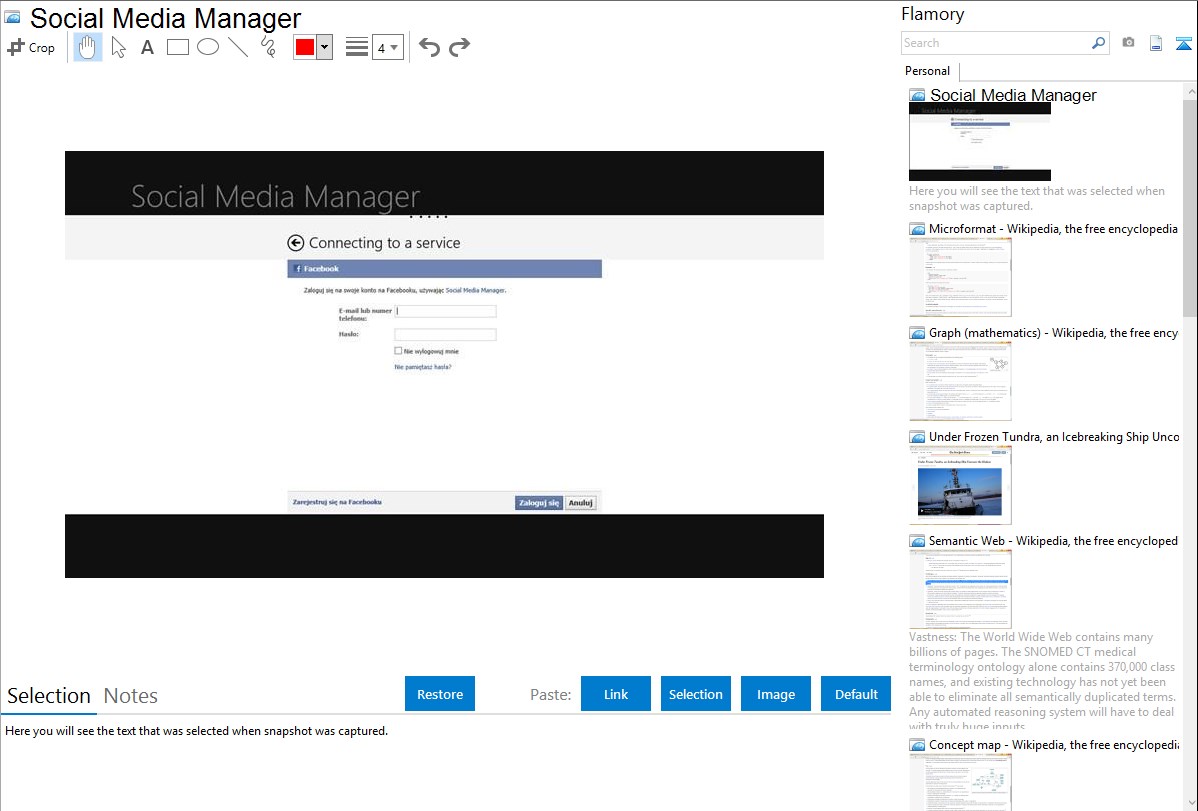Click the 'Nie pamiętasz hasła?' link
1198x811 pixels.
tap(423, 367)
